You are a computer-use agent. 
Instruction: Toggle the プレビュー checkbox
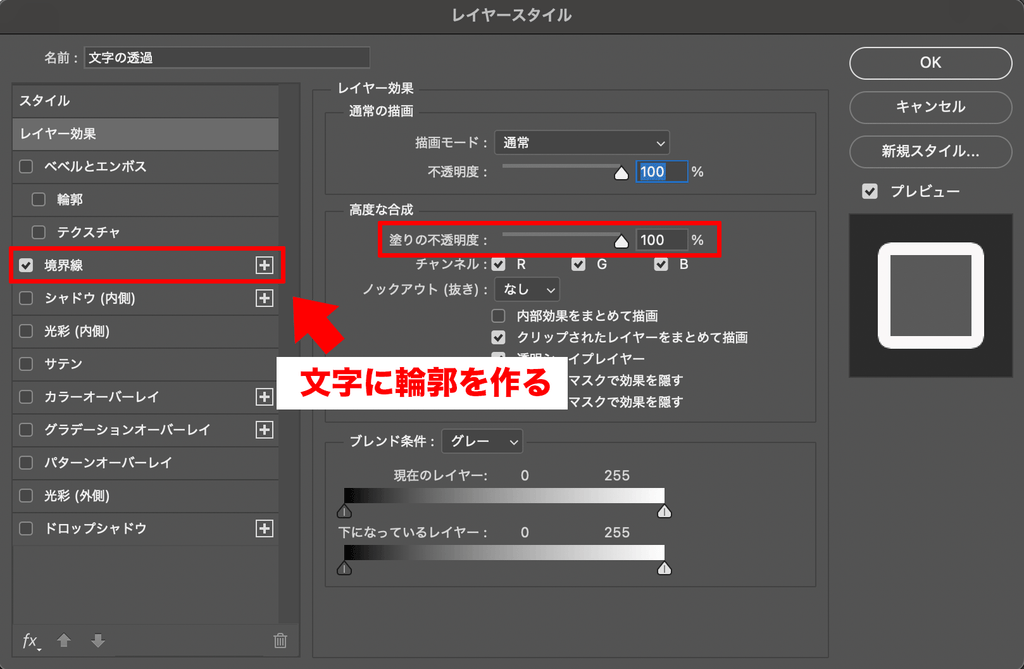(870, 191)
